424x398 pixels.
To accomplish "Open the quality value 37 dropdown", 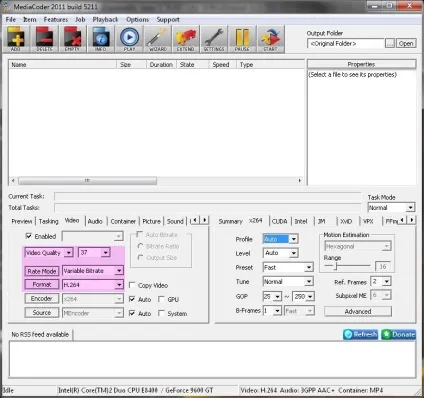I will (x=105, y=253).
